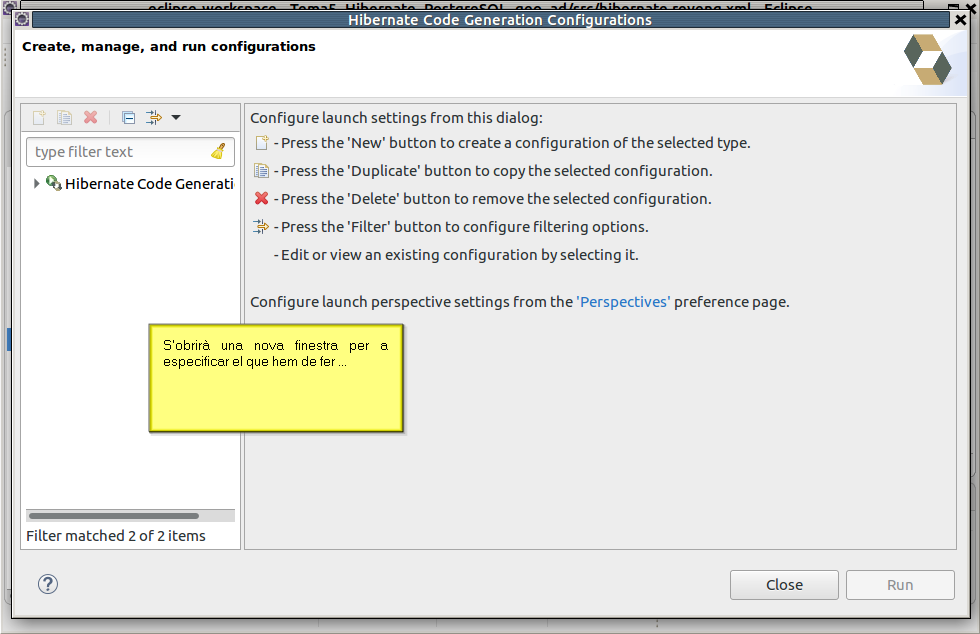Viewport: 980px width, 634px height.
Task: Close the dialog with the title bar X
Action: tap(961, 20)
